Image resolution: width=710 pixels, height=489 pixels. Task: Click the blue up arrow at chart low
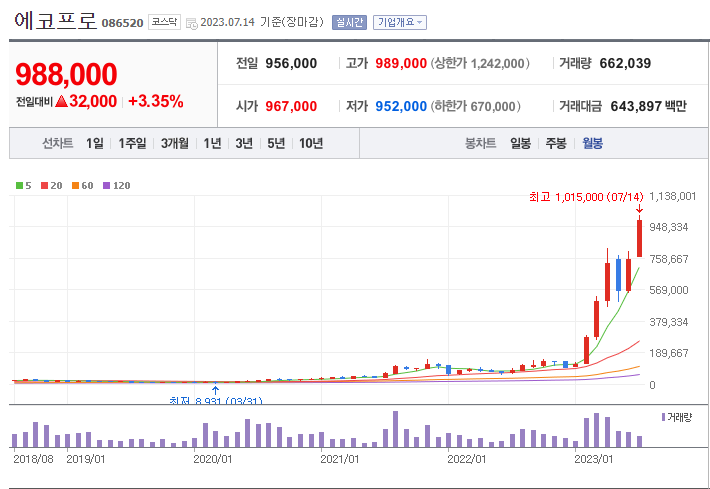tap(216, 390)
